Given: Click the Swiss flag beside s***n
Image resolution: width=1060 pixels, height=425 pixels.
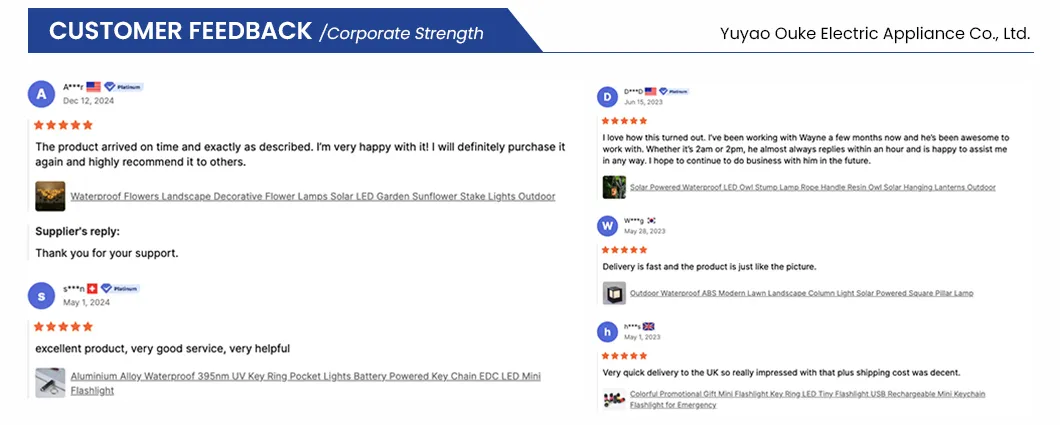Looking at the screenshot, I should click(x=94, y=288).
